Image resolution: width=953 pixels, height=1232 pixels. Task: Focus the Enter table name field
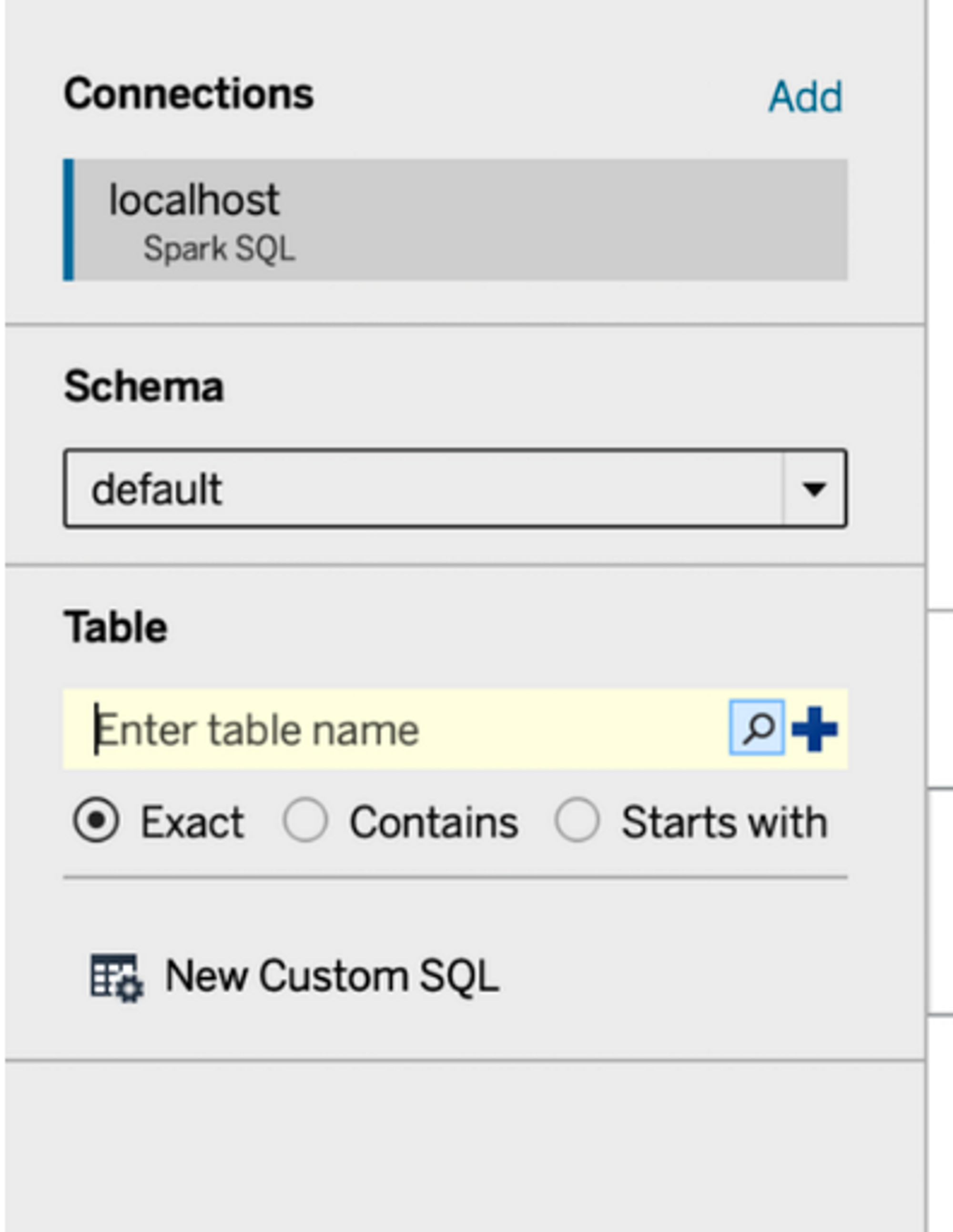(395, 729)
